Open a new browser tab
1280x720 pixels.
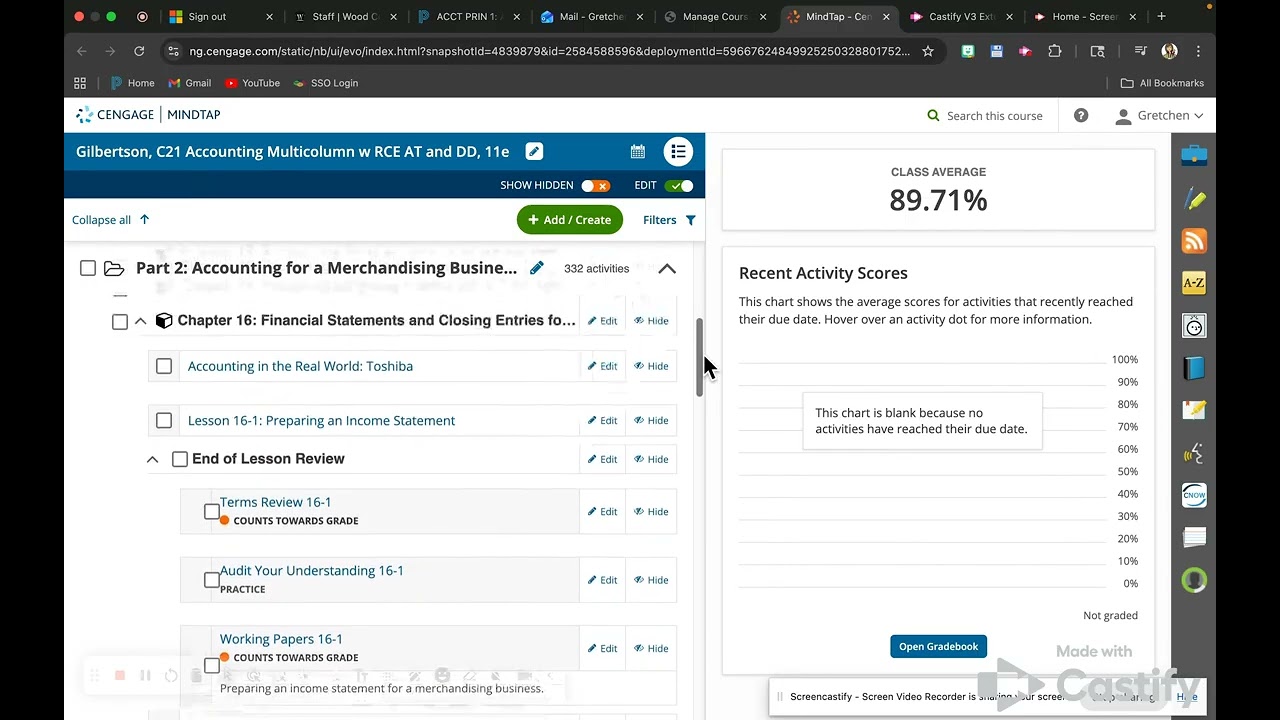[x=1161, y=17]
